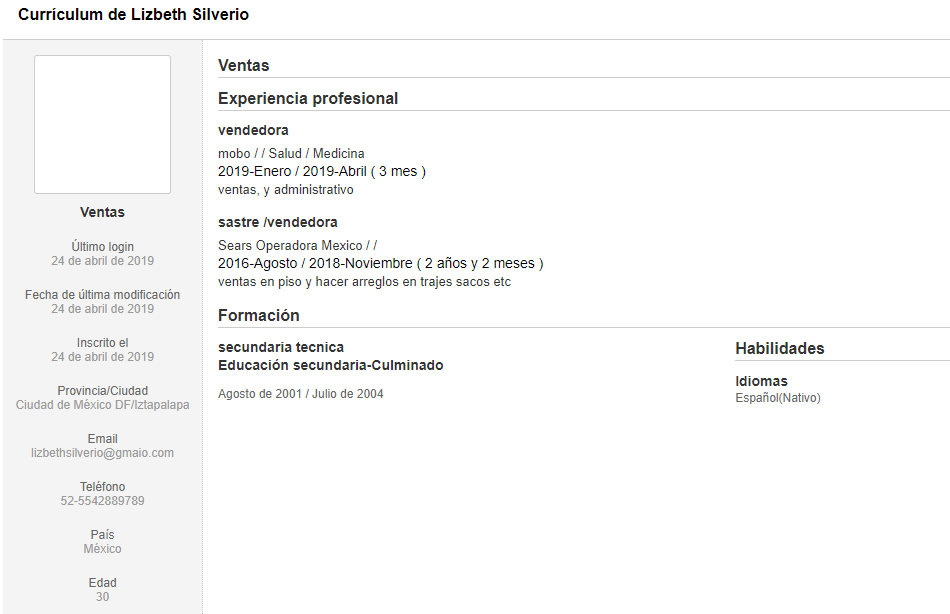Click the 'vendedora' job title
The height and width of the screenshot is (614, 950).
pyautogui.click(x=253, y=130)
